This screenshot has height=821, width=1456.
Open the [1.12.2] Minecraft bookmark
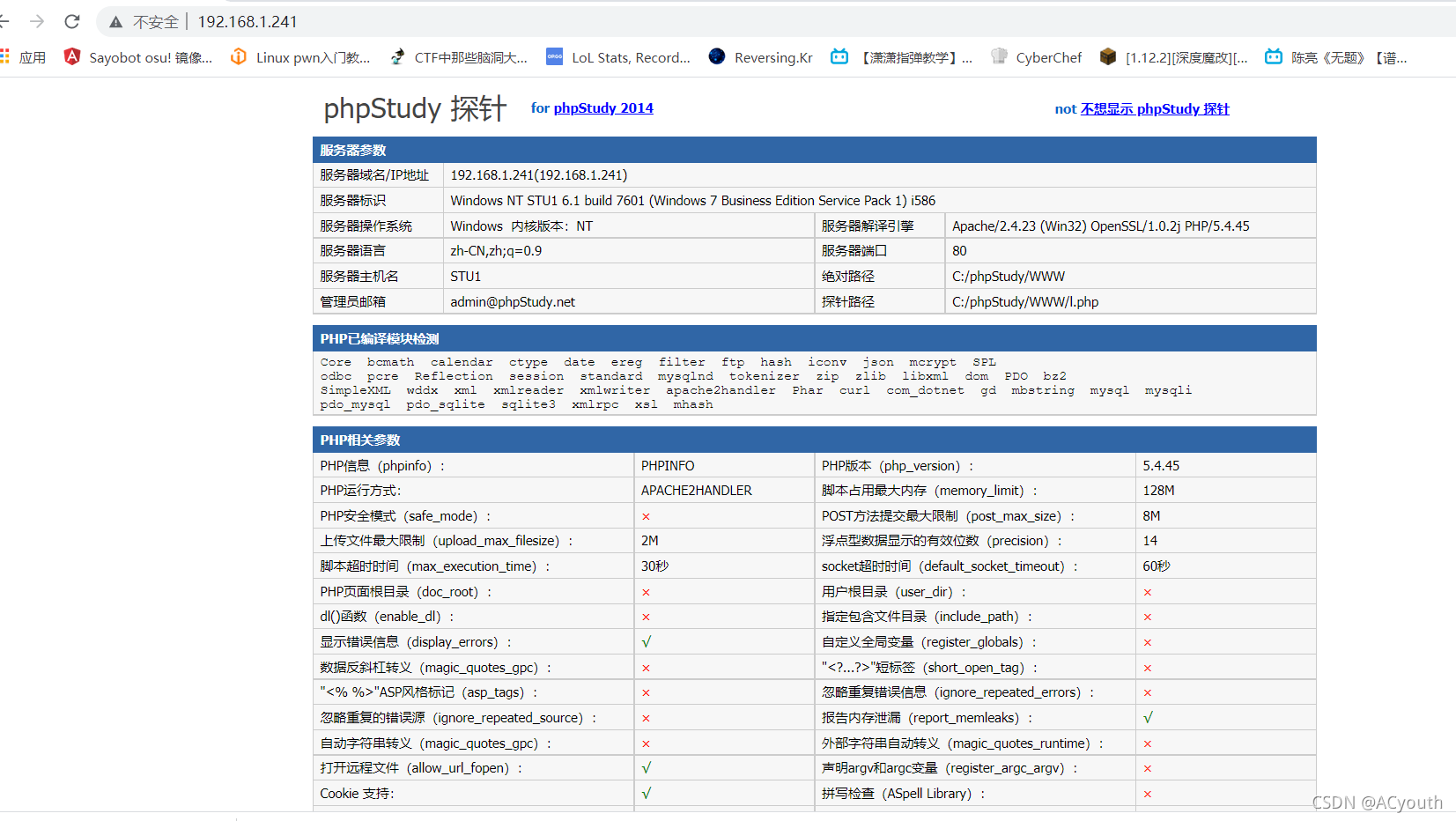(x=1174, y=57)
